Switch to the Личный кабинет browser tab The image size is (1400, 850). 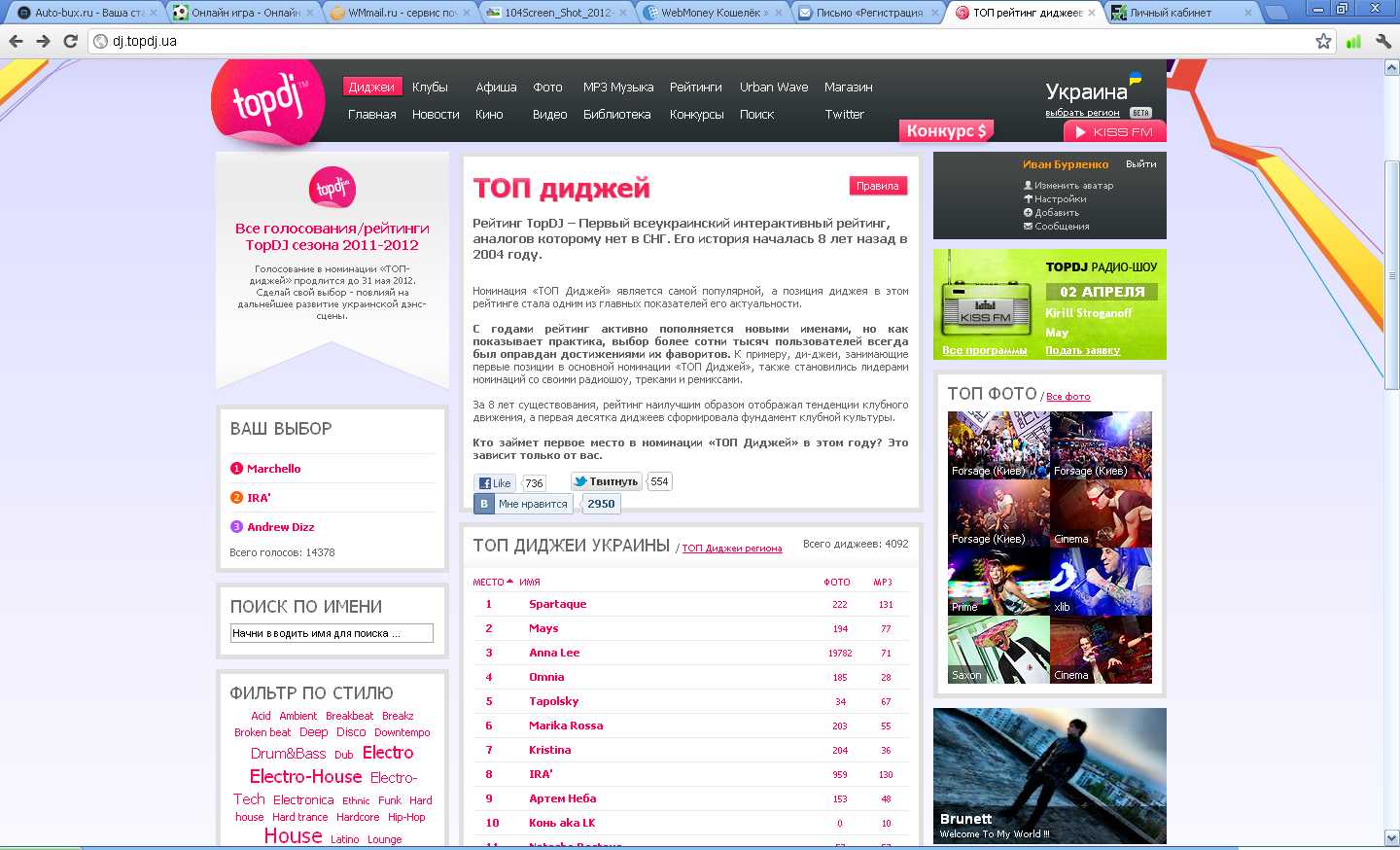click(1181, 13)
